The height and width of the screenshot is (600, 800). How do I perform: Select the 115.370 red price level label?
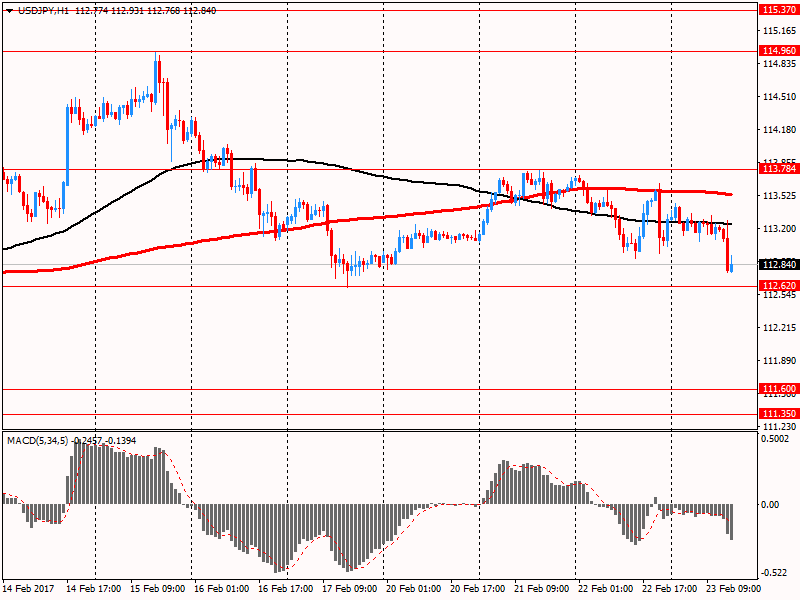(778, 9)
